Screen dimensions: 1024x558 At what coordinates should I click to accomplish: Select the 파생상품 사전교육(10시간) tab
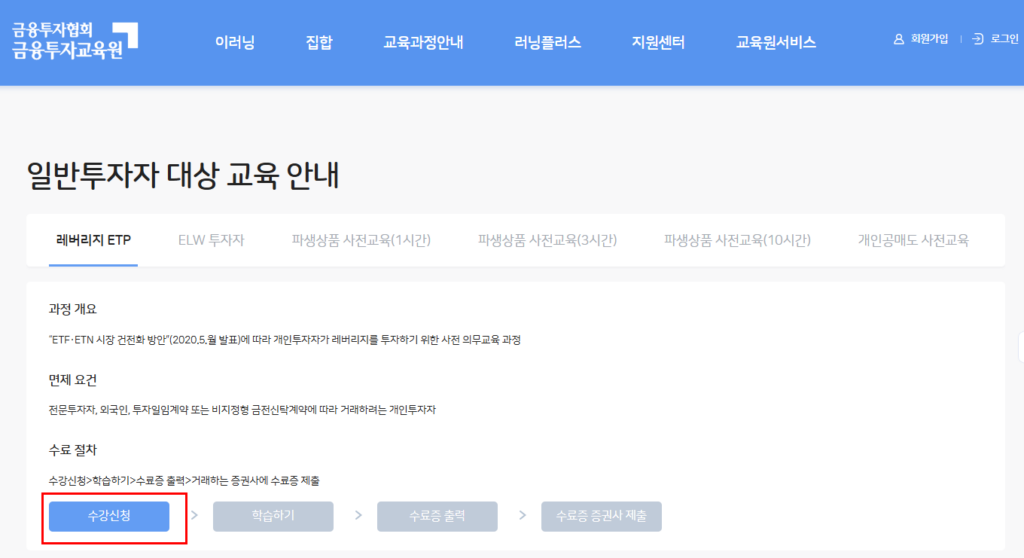[x=737, y=240]
